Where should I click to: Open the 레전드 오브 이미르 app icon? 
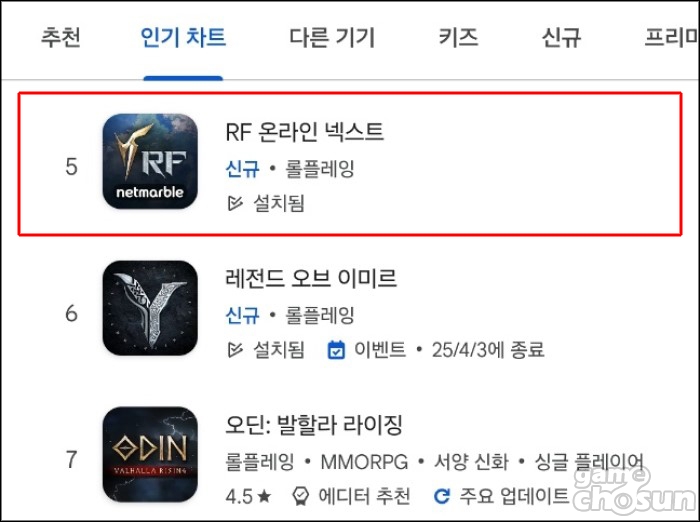click(x=150, y=308)
